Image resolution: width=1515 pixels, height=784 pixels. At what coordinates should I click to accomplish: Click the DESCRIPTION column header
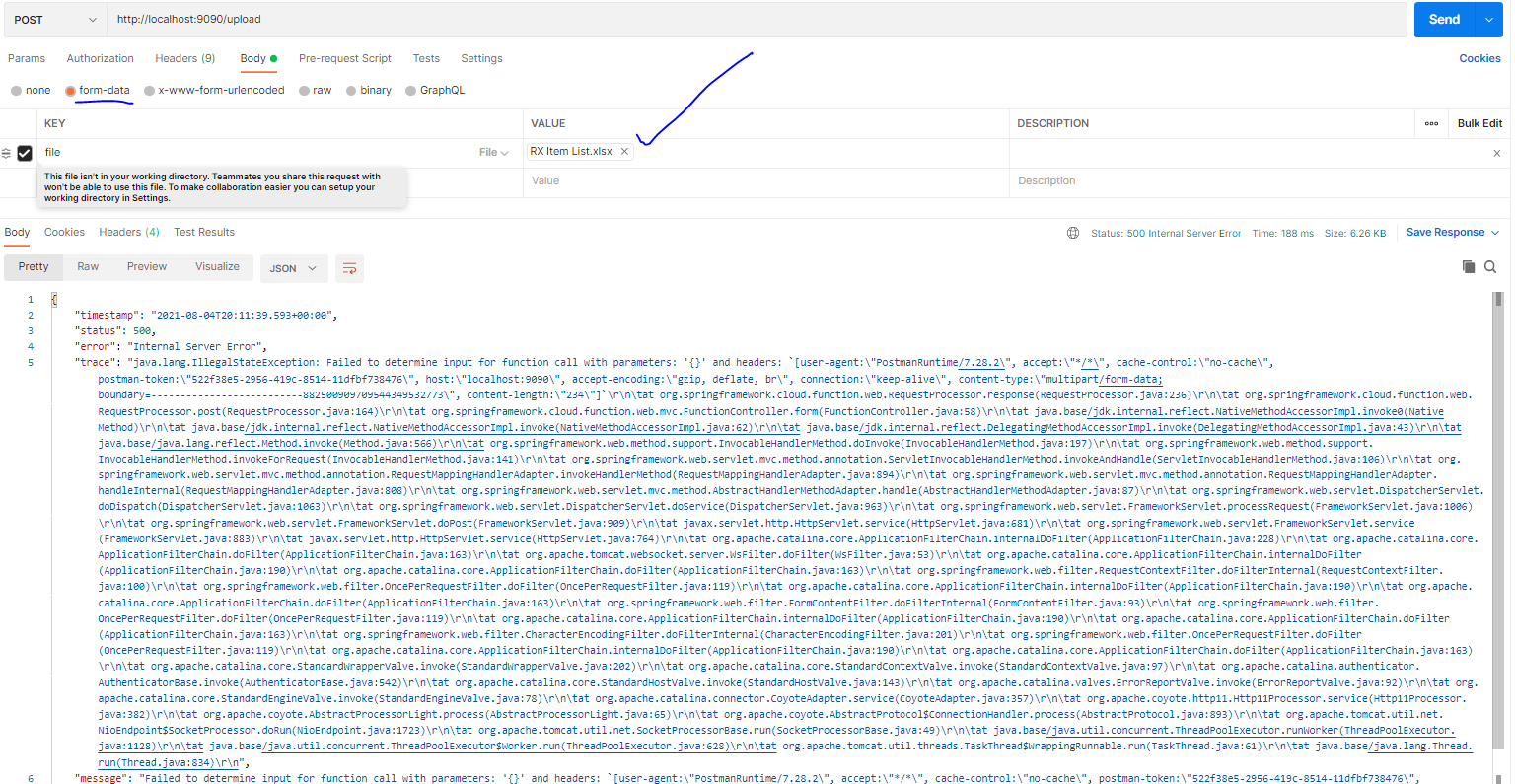coord(1053,123)
